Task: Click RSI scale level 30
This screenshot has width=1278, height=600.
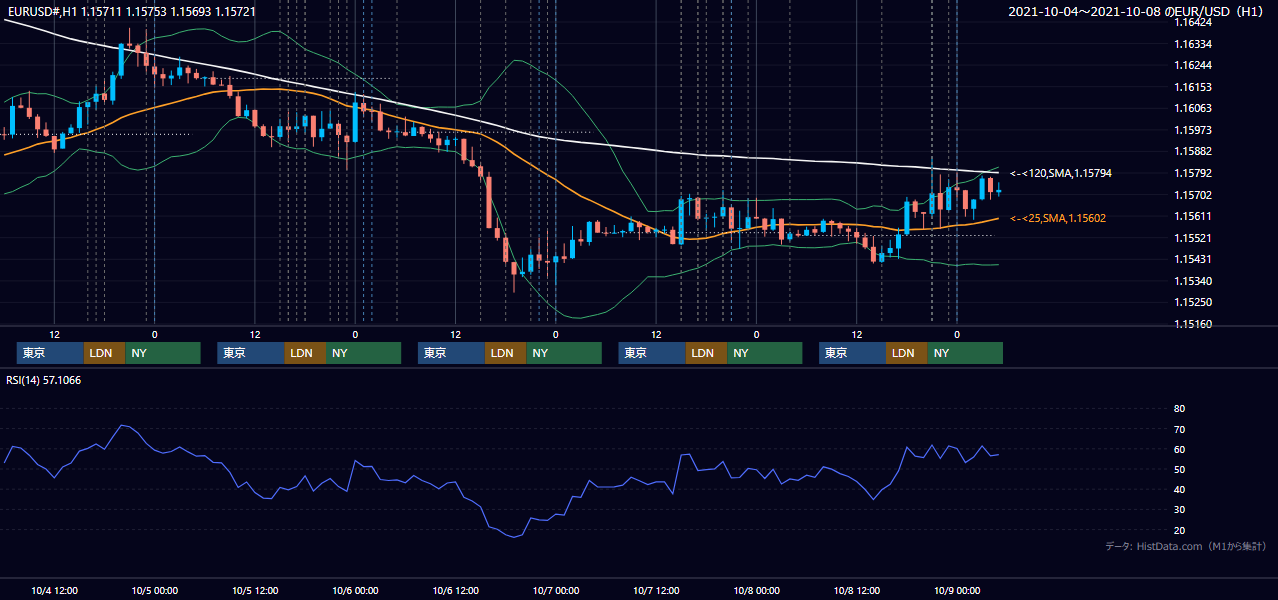Action: click(1179, 510)
